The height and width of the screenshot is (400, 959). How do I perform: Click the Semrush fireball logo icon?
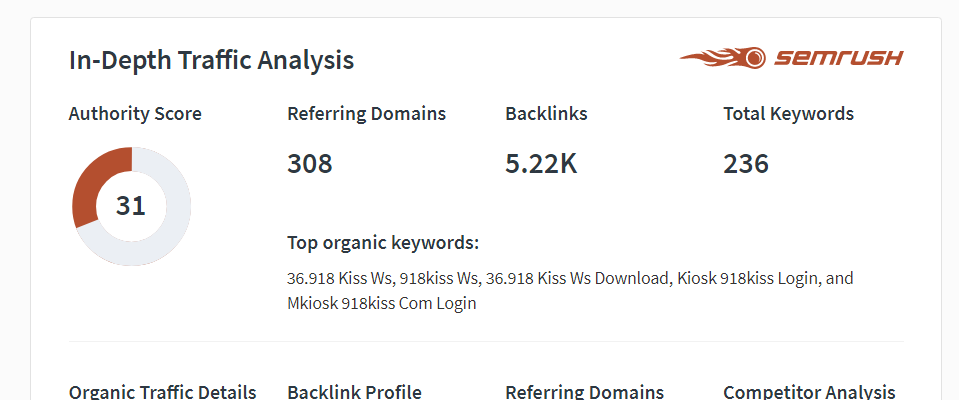(722, 58)
